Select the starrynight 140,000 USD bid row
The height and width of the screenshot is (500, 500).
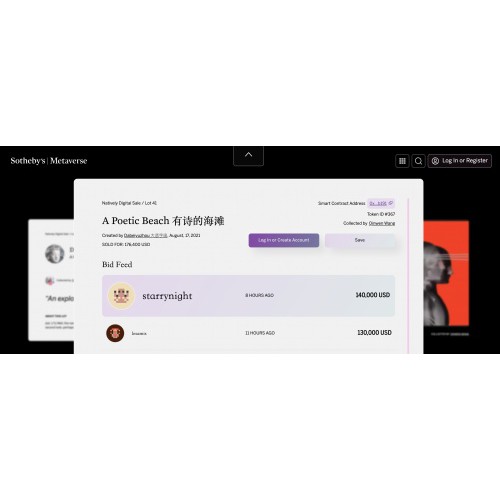(248, 296)
